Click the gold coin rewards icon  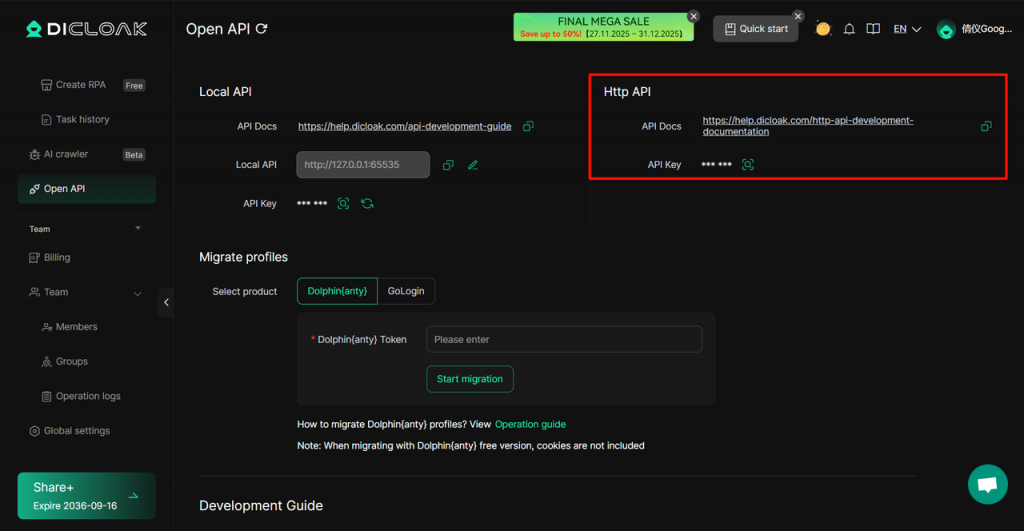[823, 29]
